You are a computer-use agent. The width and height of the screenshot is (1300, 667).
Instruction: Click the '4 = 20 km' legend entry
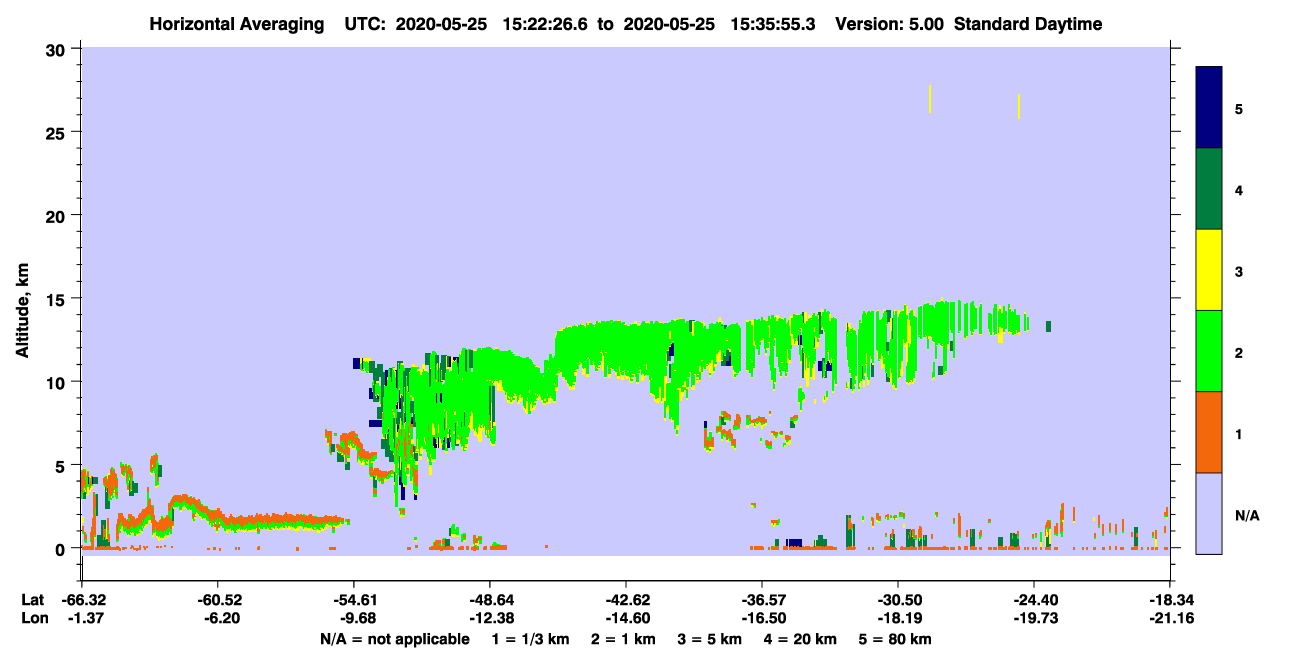(x=802, y=639)
